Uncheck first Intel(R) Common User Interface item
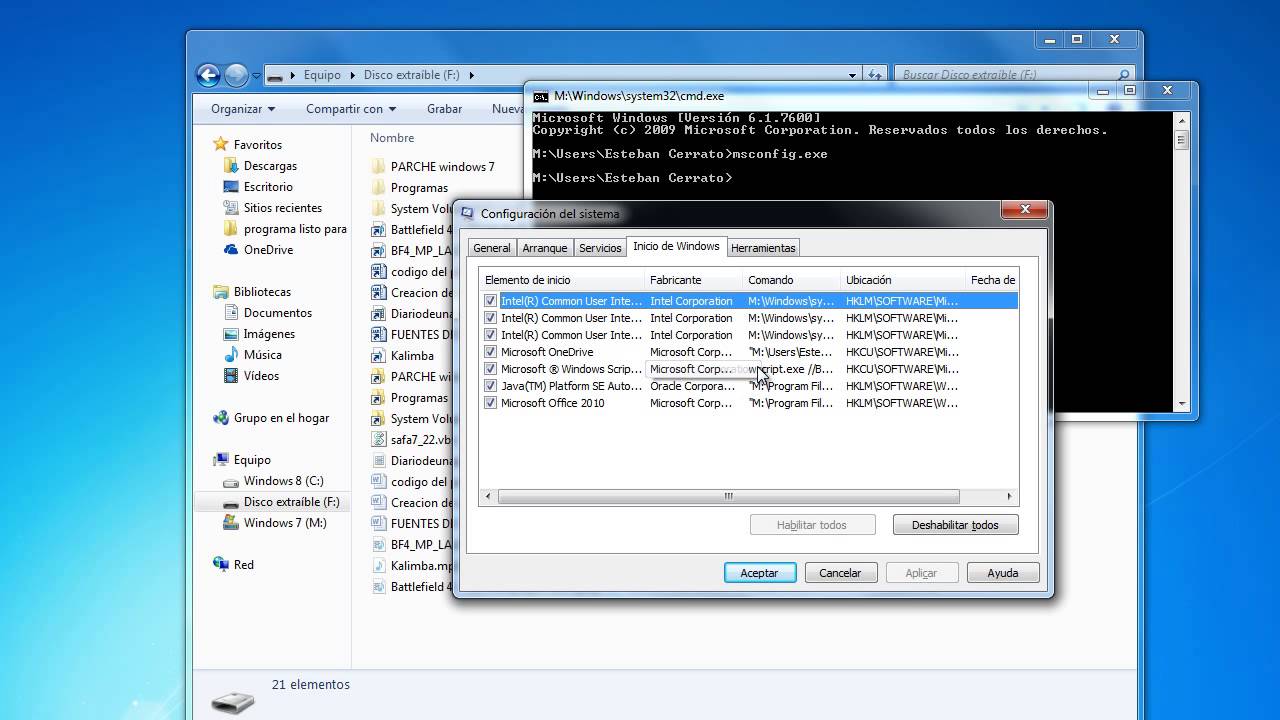The image size is (1280, 720). tap(490, 301)
